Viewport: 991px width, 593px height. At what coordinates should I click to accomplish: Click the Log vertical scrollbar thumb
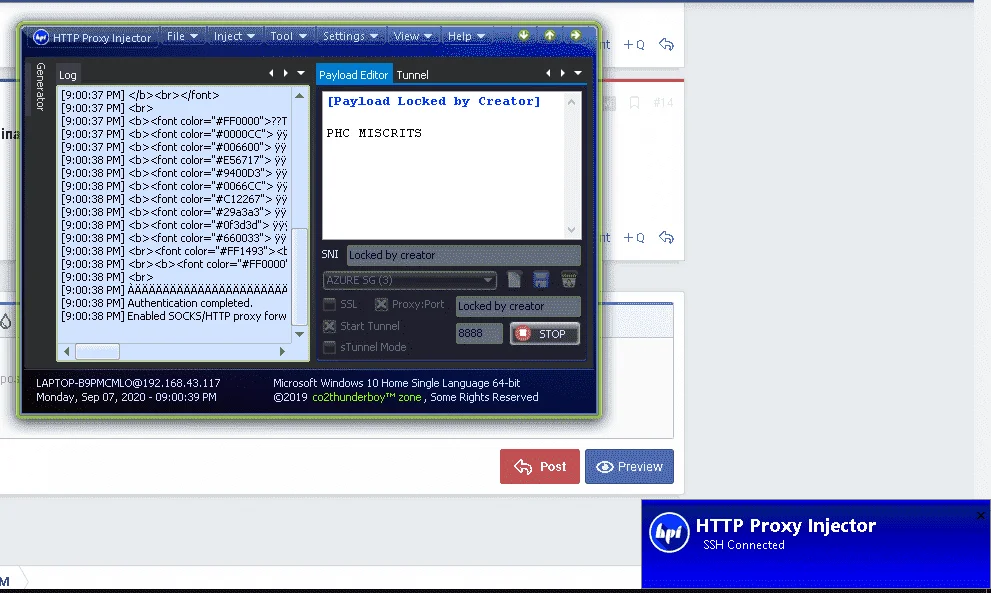(300, 277)
